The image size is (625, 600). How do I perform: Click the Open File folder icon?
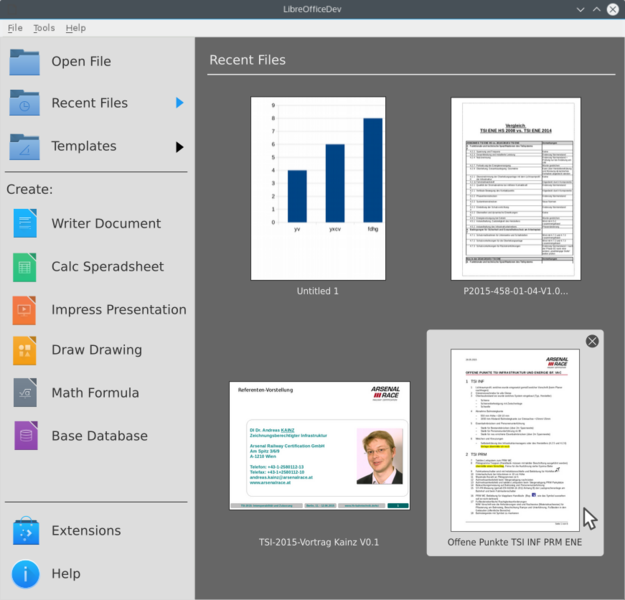[25, 62]
